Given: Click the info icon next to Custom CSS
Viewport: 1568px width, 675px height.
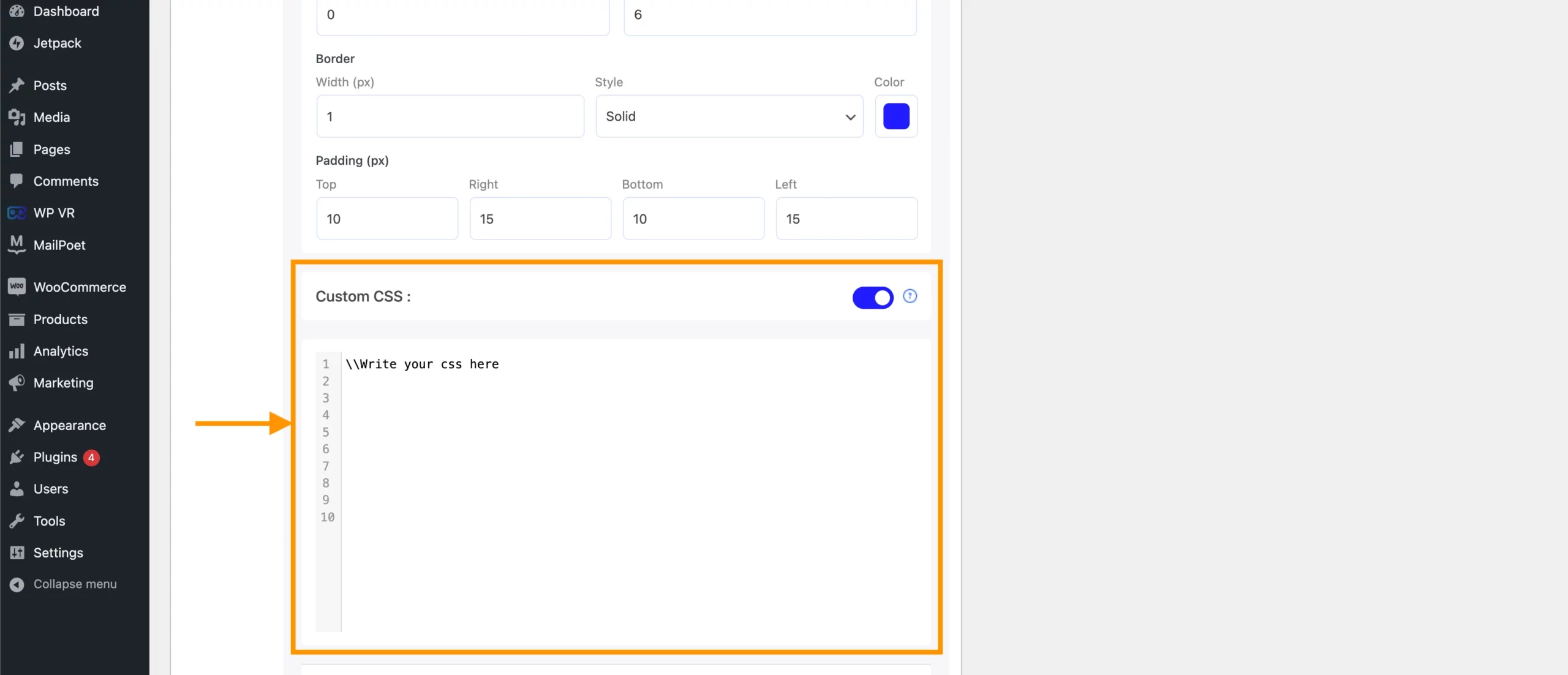Looking at the screenshot, I should (909, 296).
